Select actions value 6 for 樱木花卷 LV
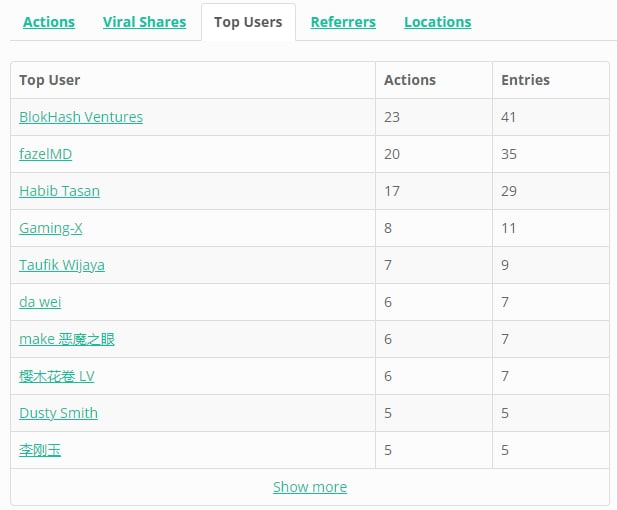617x510 pixels. [x=388, y=376]
